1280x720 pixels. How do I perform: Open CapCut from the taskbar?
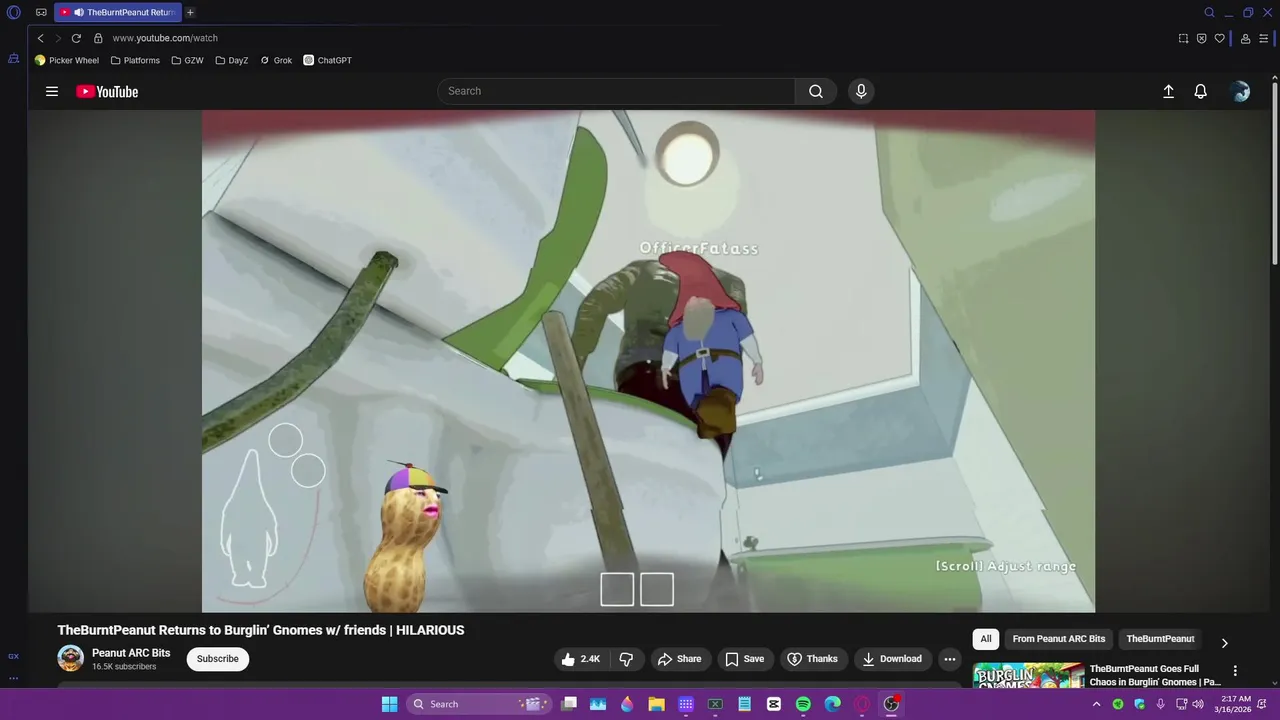click(774, 704)
